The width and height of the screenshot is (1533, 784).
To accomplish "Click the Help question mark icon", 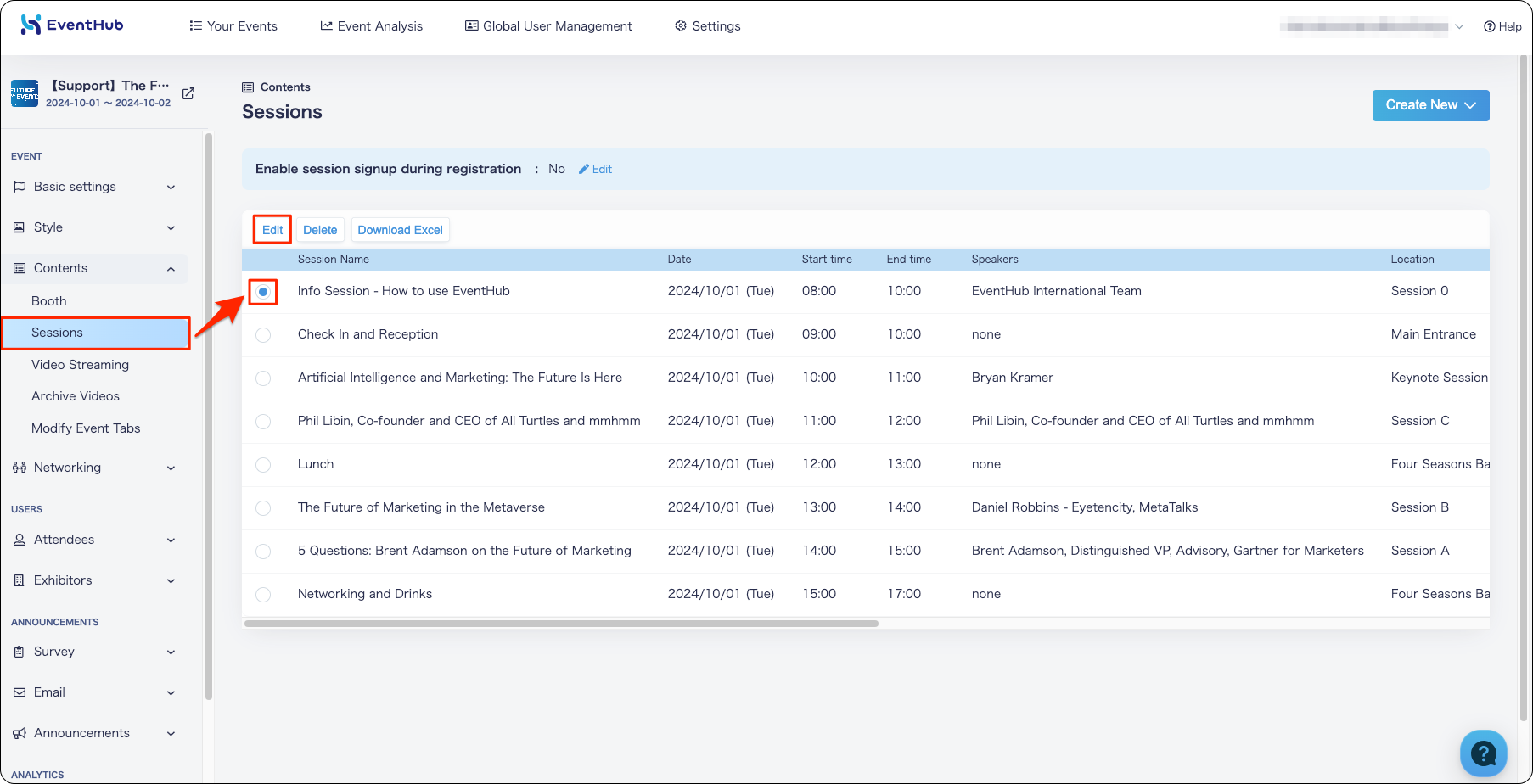I will pos(1489,26).
